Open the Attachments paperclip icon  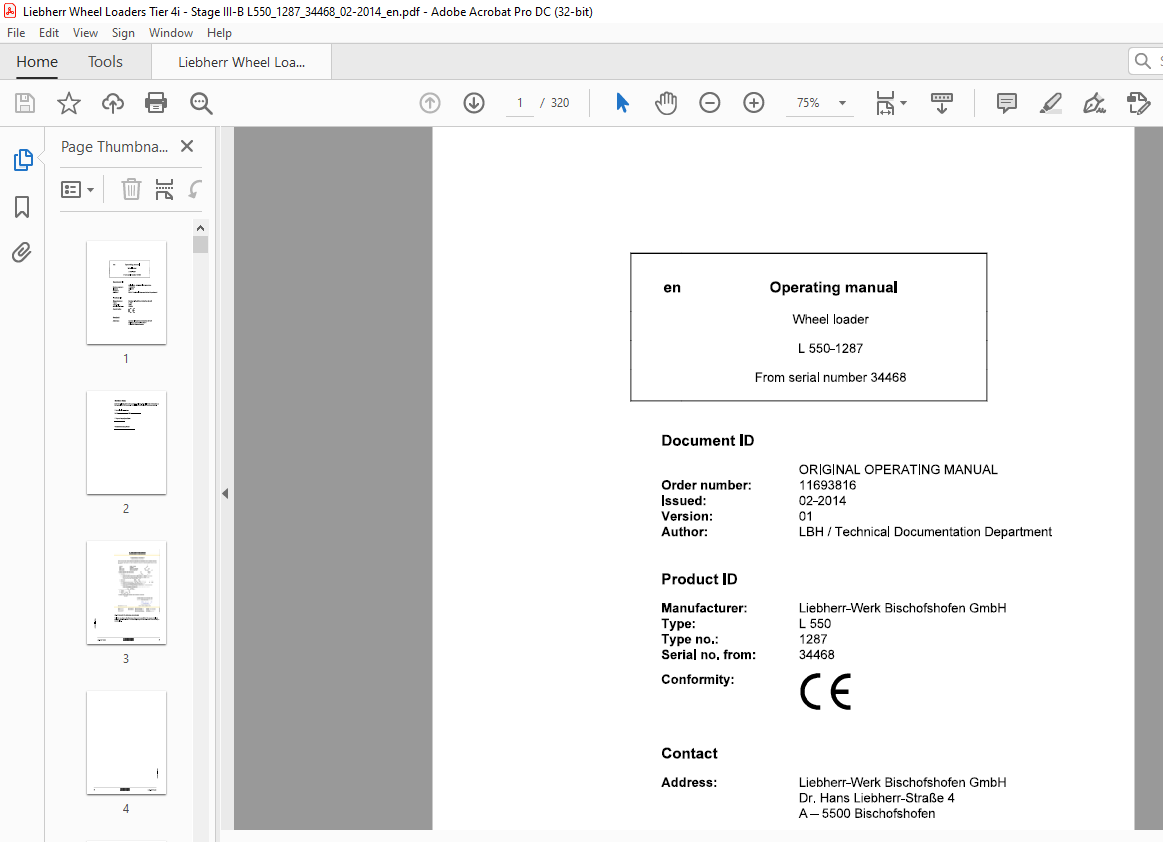[x=22, y=253]
